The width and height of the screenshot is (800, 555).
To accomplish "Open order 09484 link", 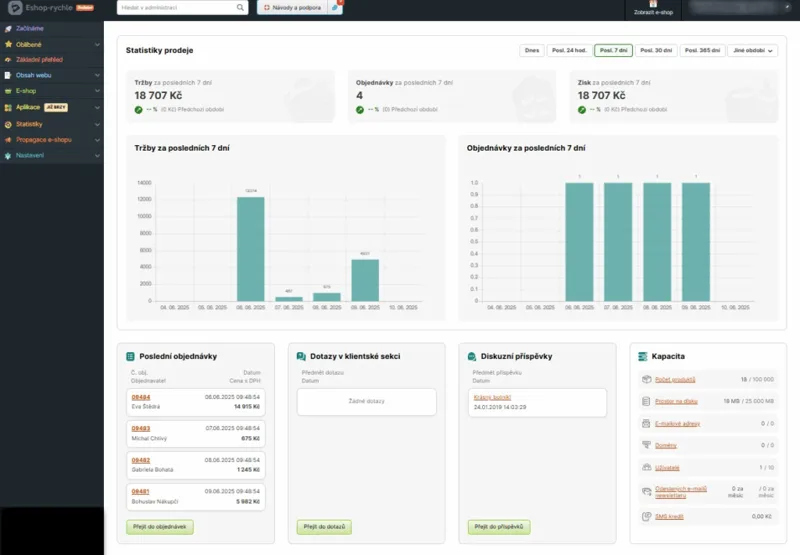I will (x=141, y=397).
